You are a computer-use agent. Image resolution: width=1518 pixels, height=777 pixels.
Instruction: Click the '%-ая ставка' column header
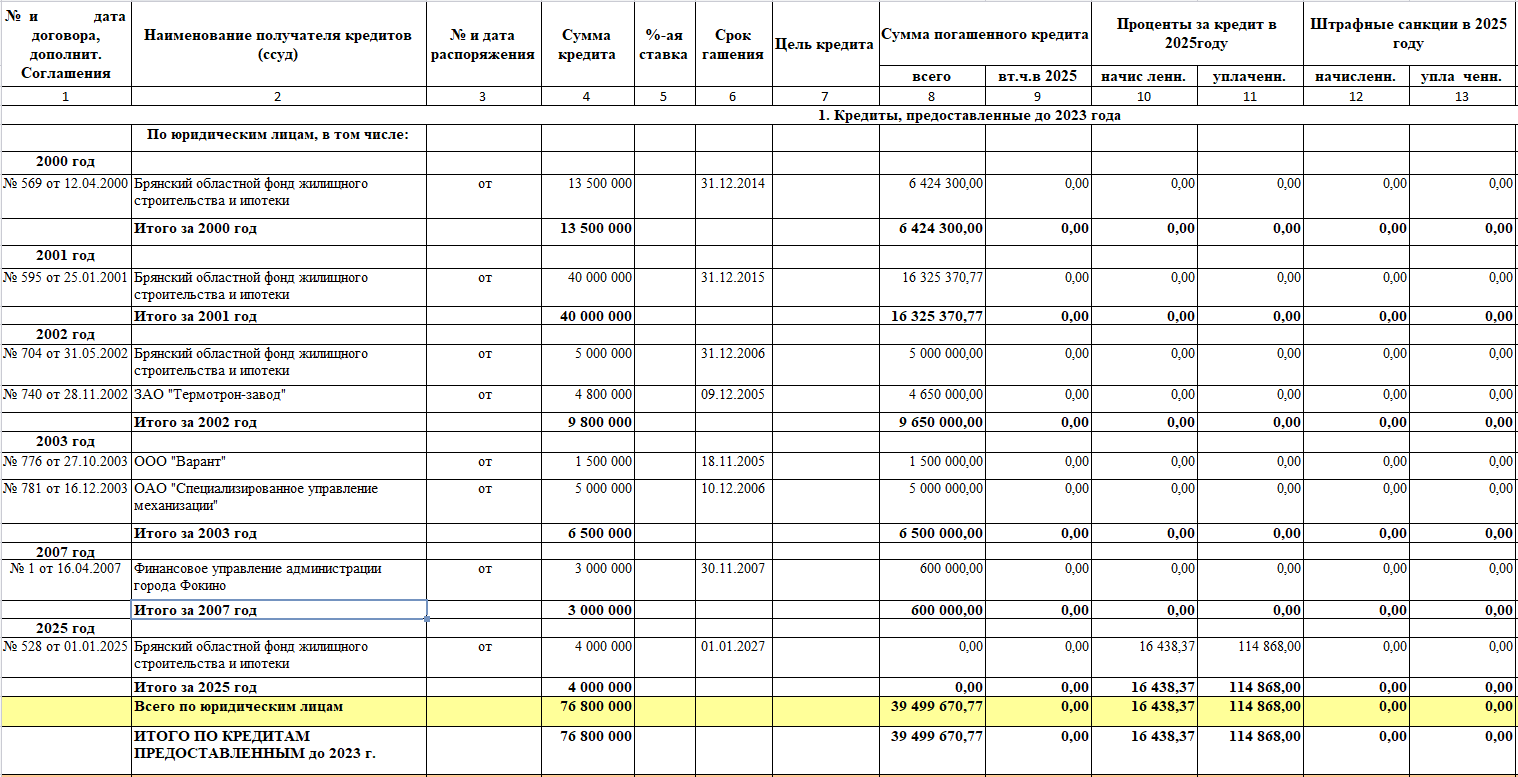(664, 44)
